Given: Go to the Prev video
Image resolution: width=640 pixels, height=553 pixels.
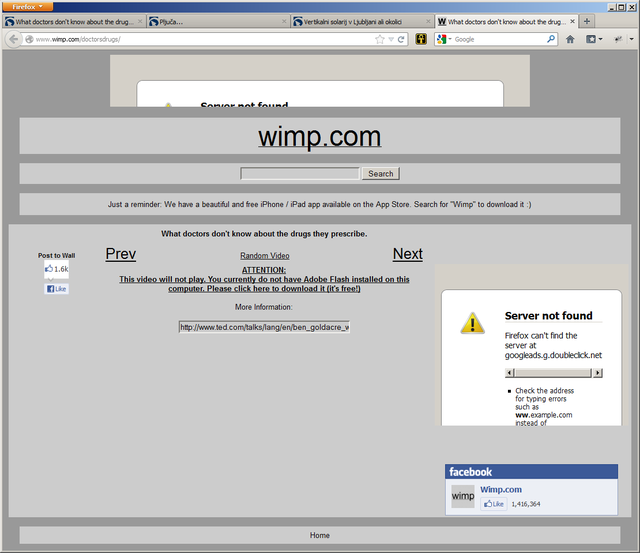Looking at the screenshot, I should point(121,254).
